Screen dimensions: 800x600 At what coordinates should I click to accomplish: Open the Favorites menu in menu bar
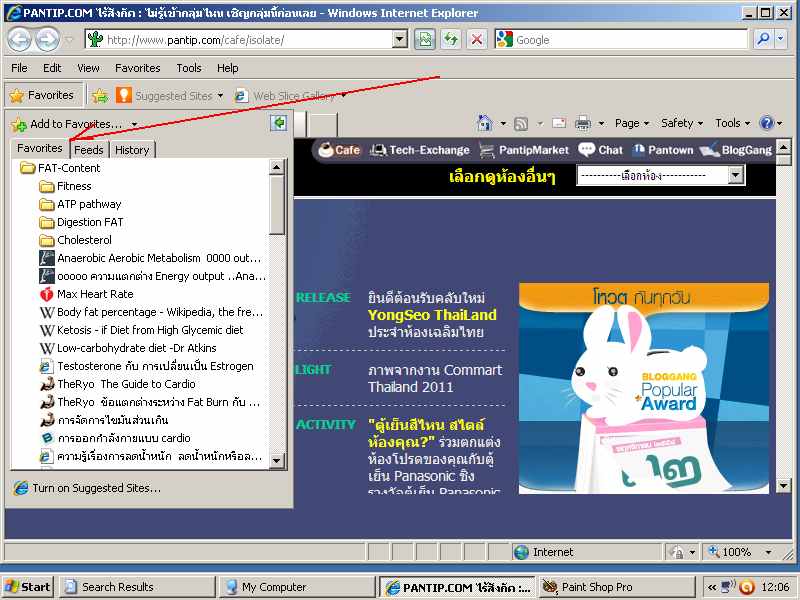click(138, 68)
